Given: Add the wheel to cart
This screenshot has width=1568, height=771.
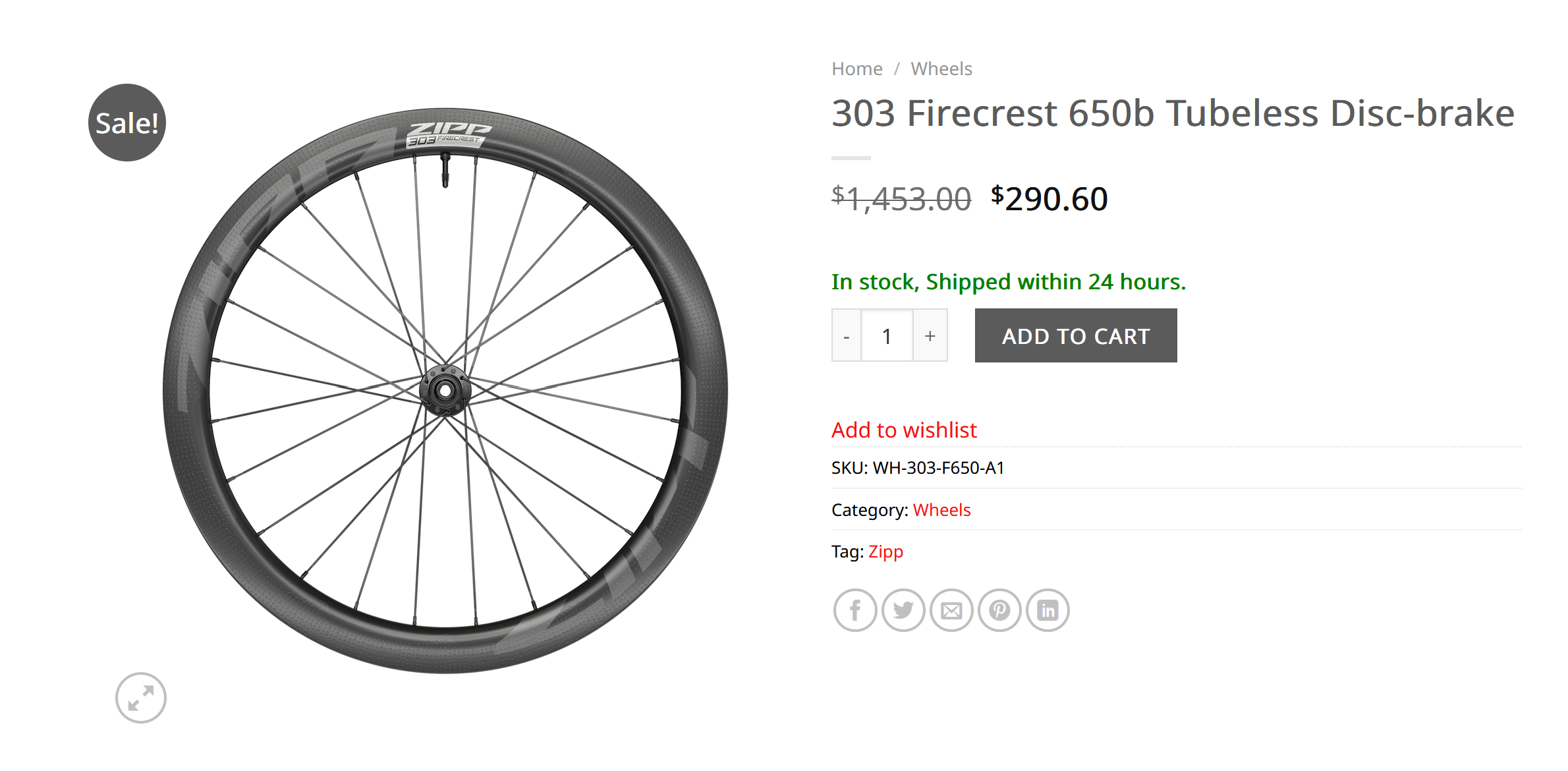Looking at the screenshot, I should (x=1076, y=335).
